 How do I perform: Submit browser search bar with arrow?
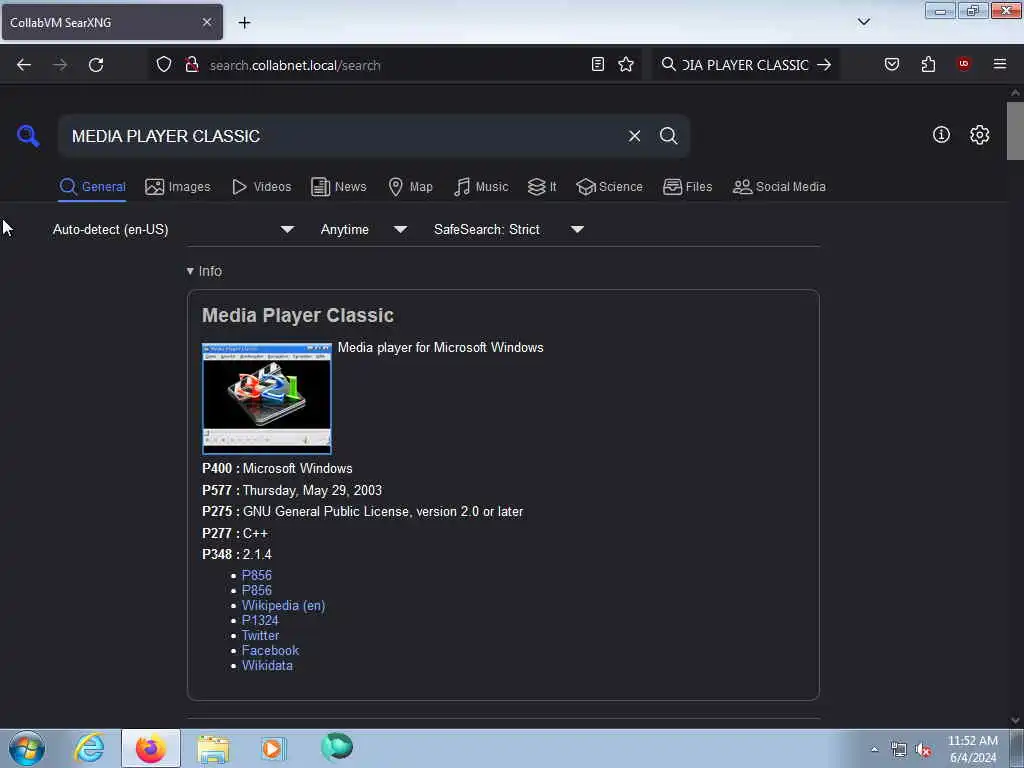(824, 65)
